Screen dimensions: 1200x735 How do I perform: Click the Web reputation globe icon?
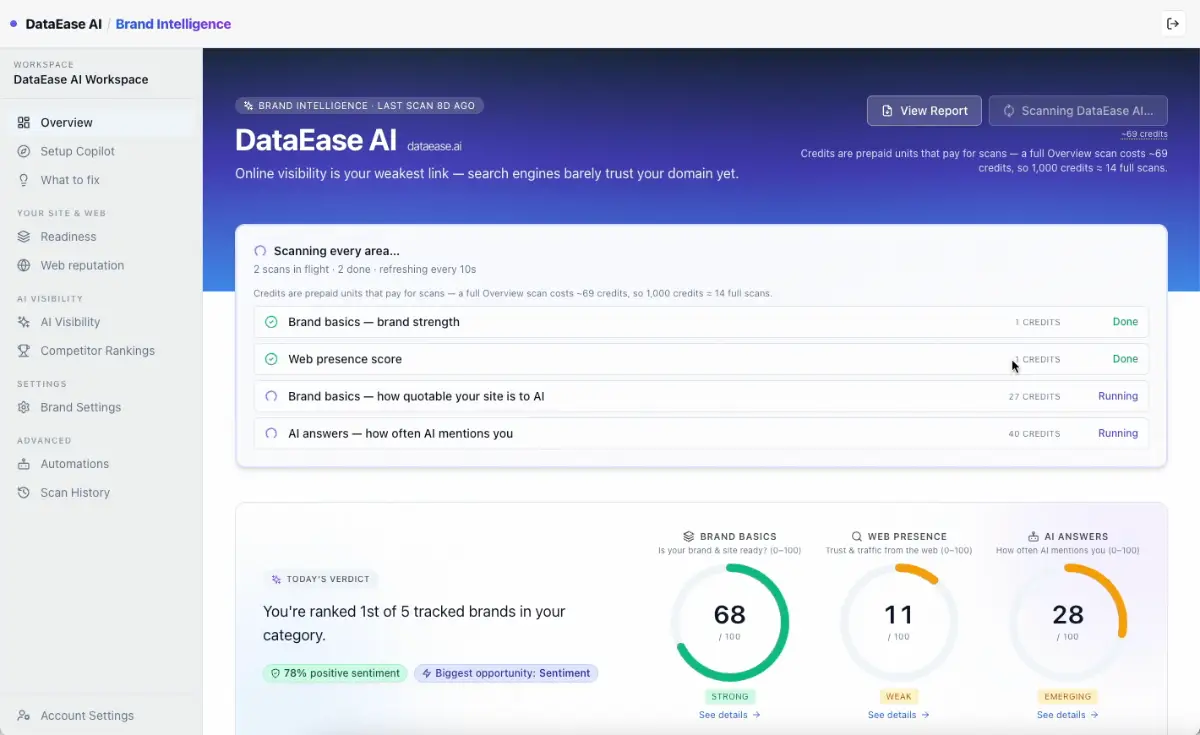pos(24,266)
